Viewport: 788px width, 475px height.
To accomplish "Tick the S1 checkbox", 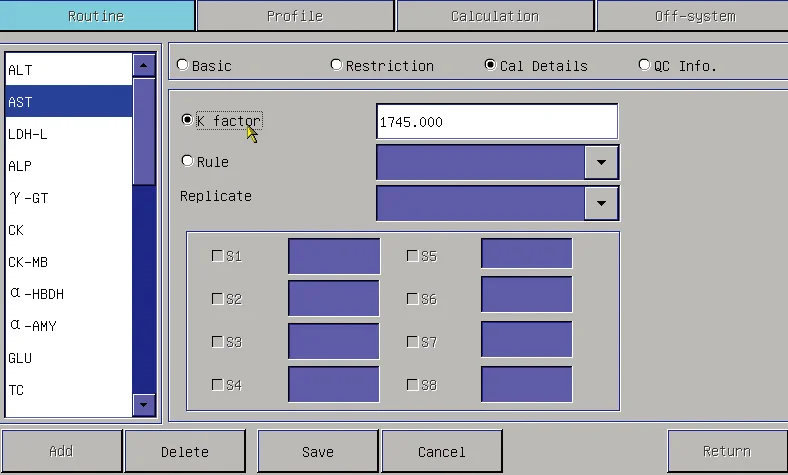I will [x=218, y=256].
